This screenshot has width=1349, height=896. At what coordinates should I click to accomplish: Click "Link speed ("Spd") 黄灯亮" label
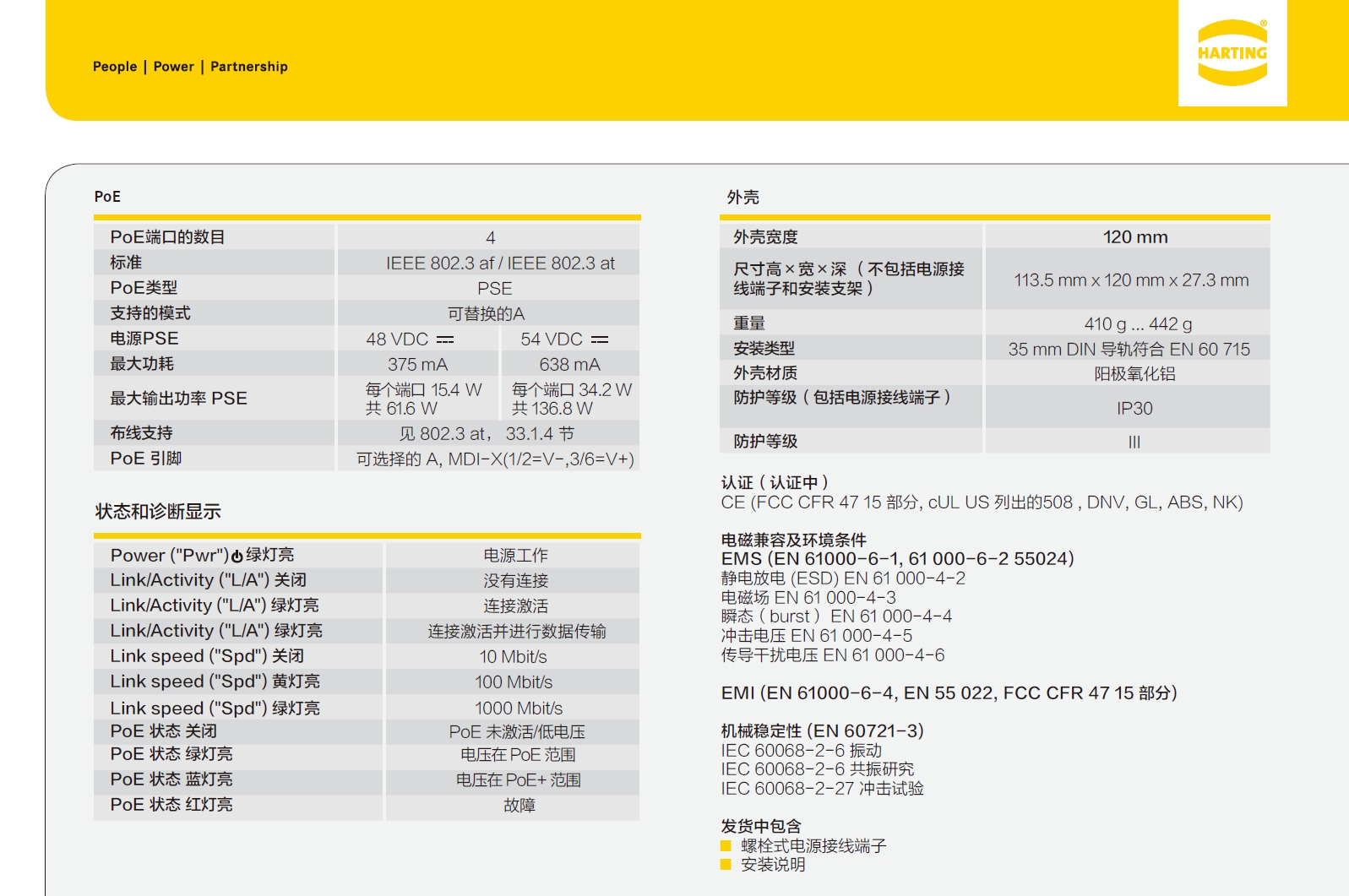(215, 682)
